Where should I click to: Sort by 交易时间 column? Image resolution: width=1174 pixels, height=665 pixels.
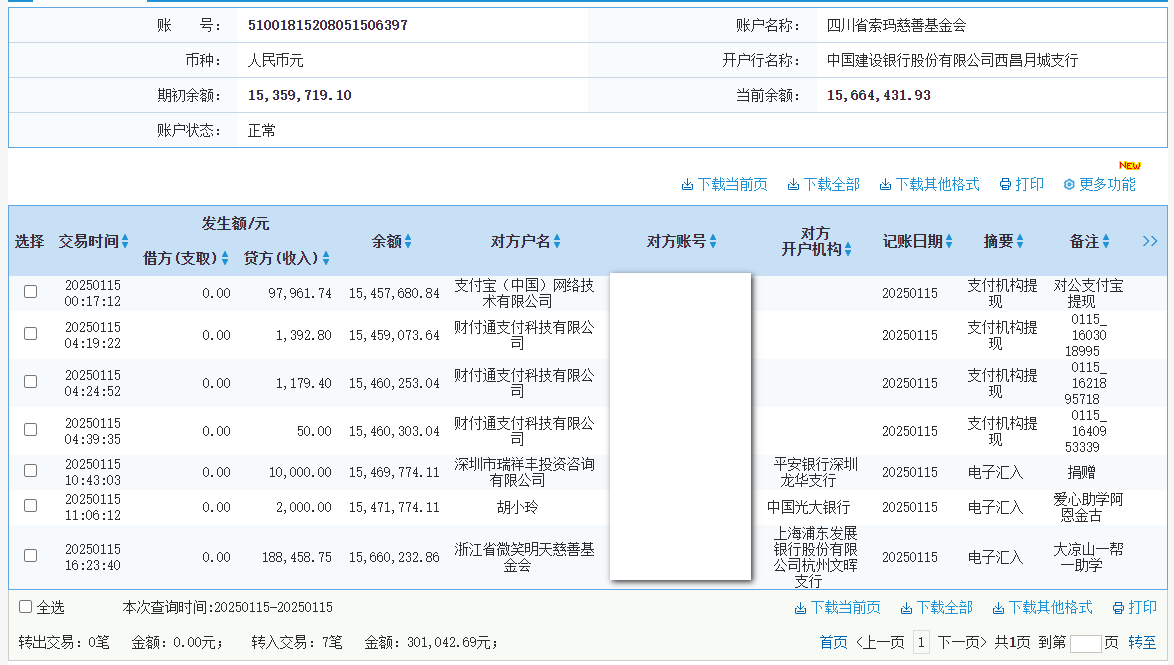pyautogui.click(x=125, y=241)
